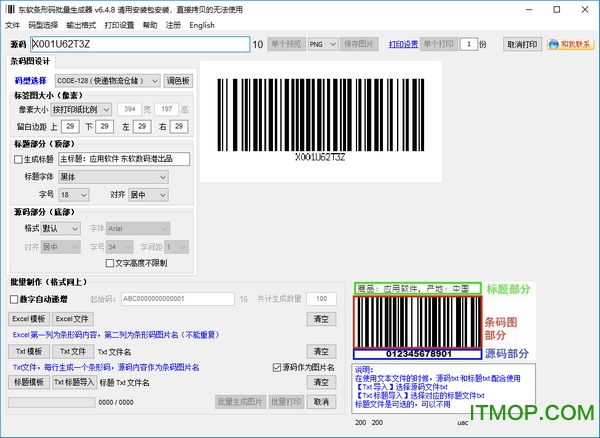
Task: Click 清空 button in Txt文件名 row
Action: pos(321,352)
